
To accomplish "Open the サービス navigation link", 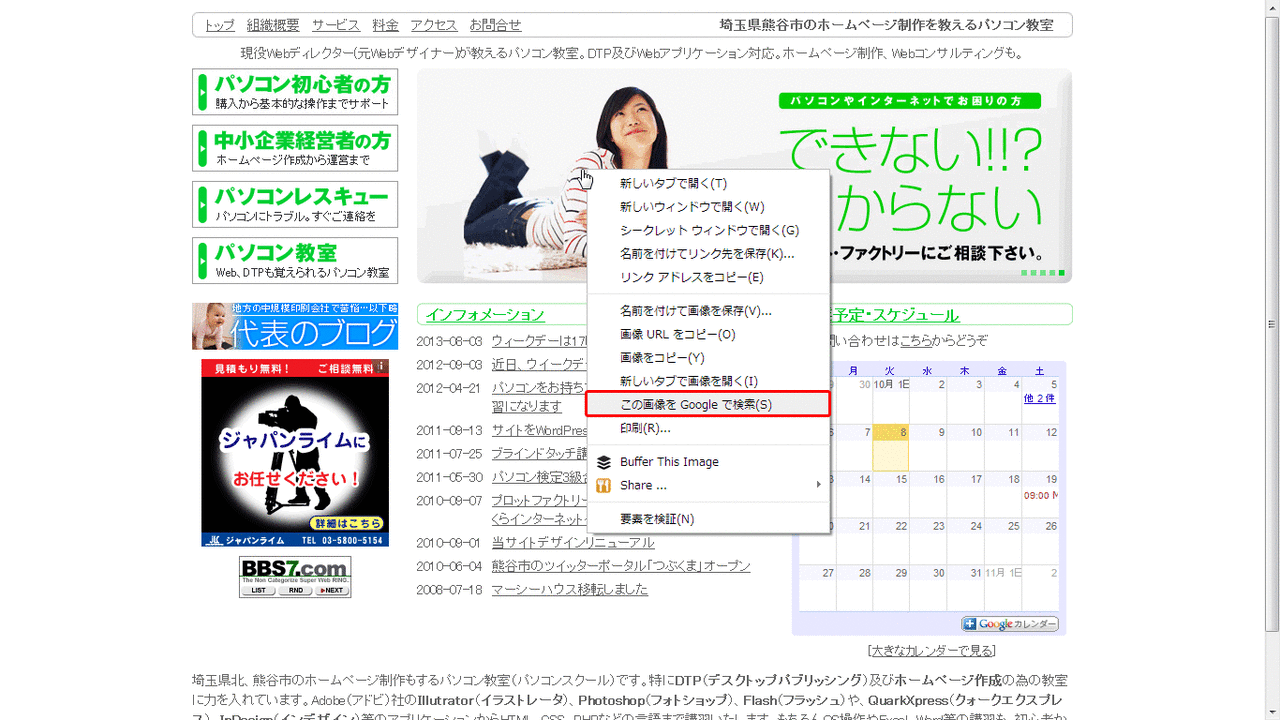I will coord(336,25).
